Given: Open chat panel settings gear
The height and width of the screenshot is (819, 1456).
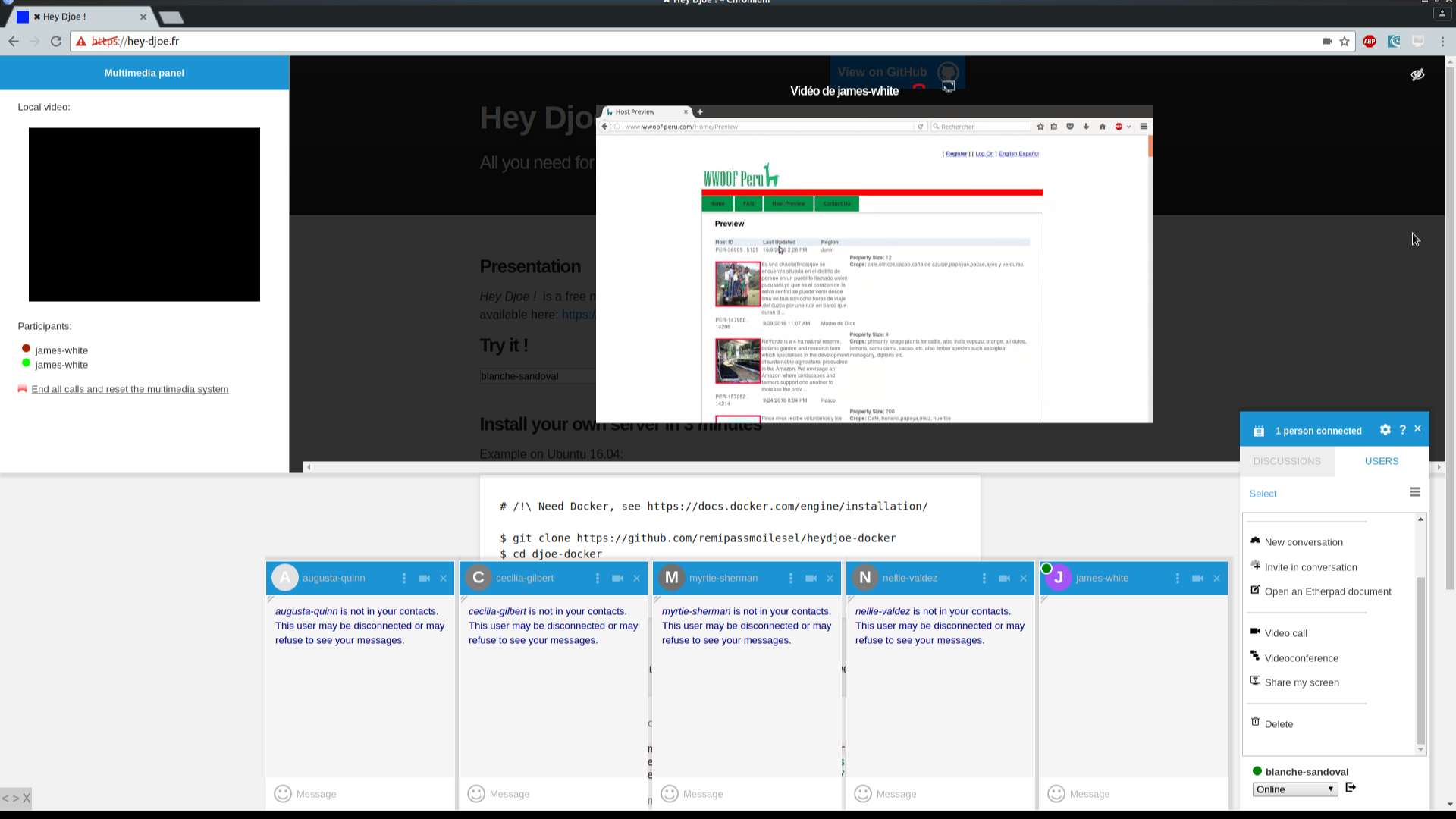Looking at the screenshot, I should [x=1385, y=430].
